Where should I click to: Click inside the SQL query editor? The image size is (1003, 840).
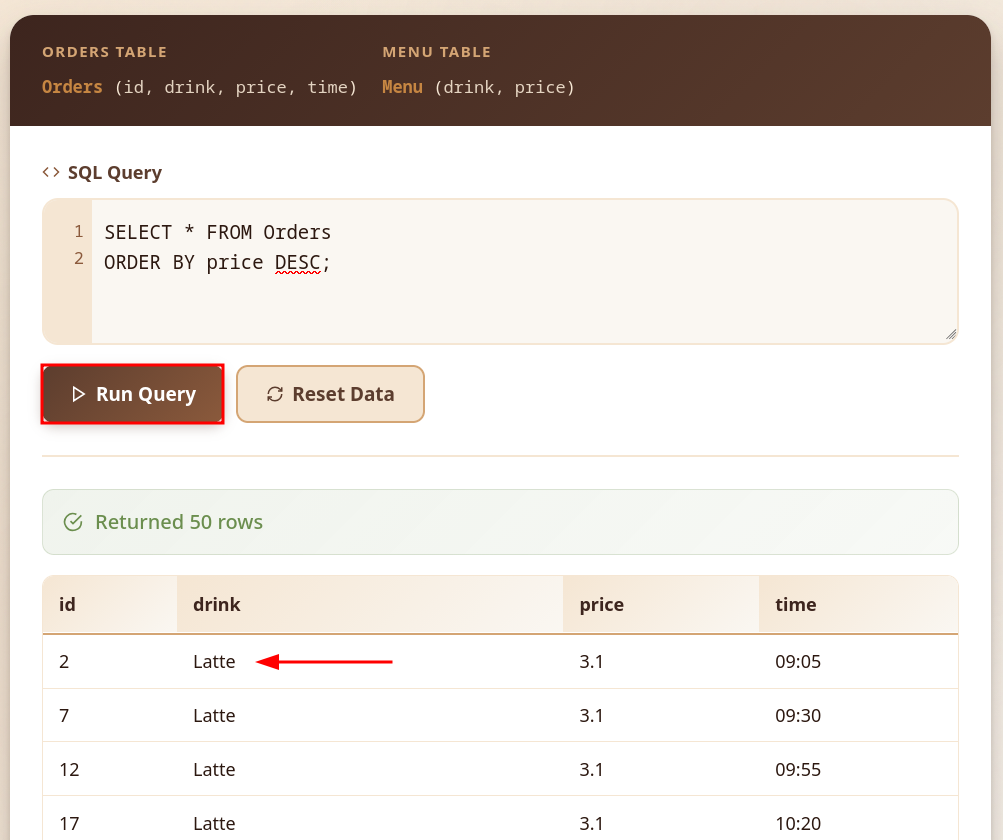click(525, 271)
